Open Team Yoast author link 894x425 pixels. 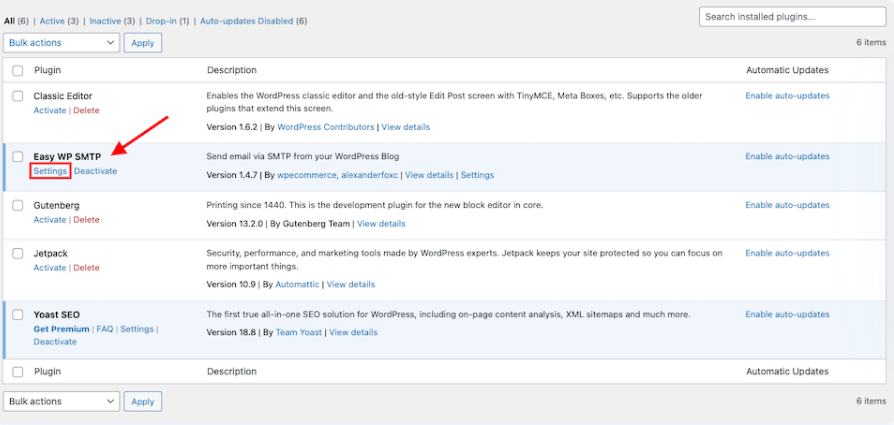coord(299,332)
